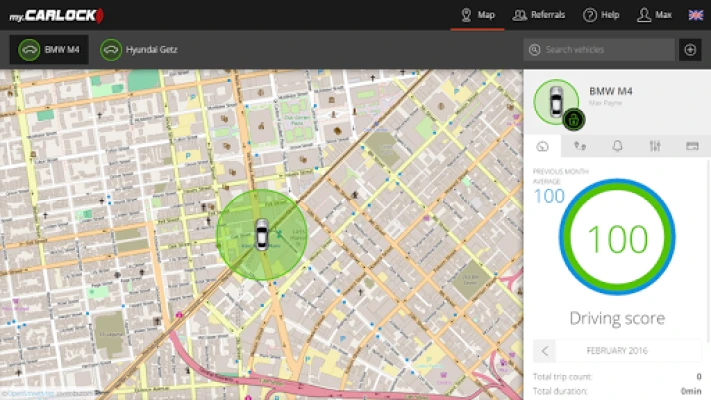Click the previous month average 100 value
Screen dimensions: 711x400
(549, 196)
